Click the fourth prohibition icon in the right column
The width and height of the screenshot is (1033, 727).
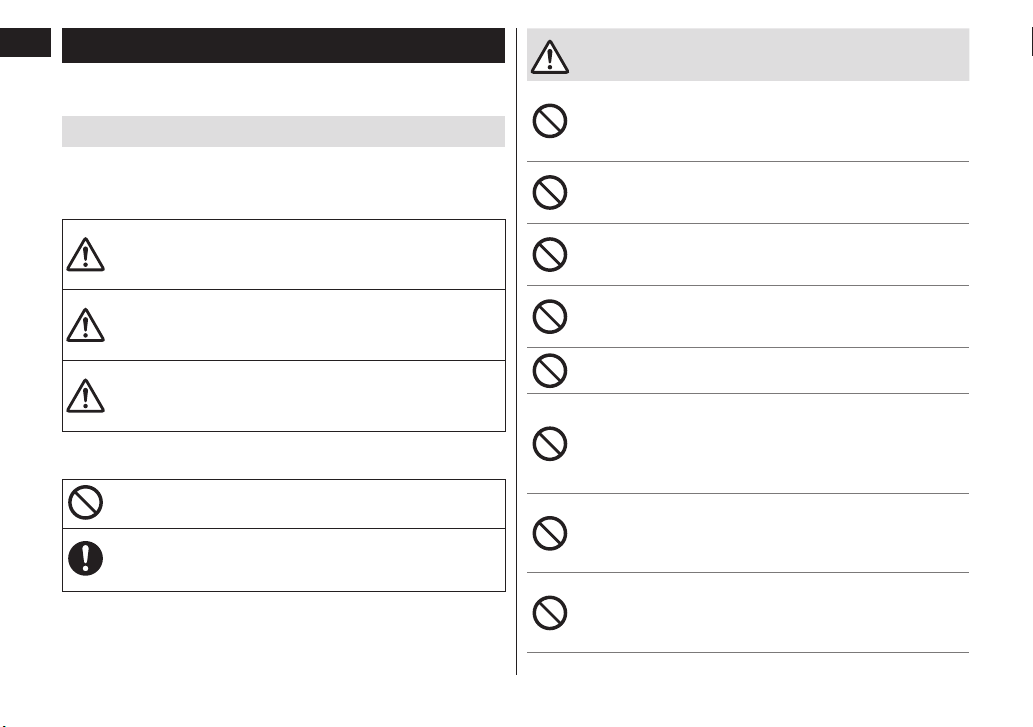pos(549,317)
